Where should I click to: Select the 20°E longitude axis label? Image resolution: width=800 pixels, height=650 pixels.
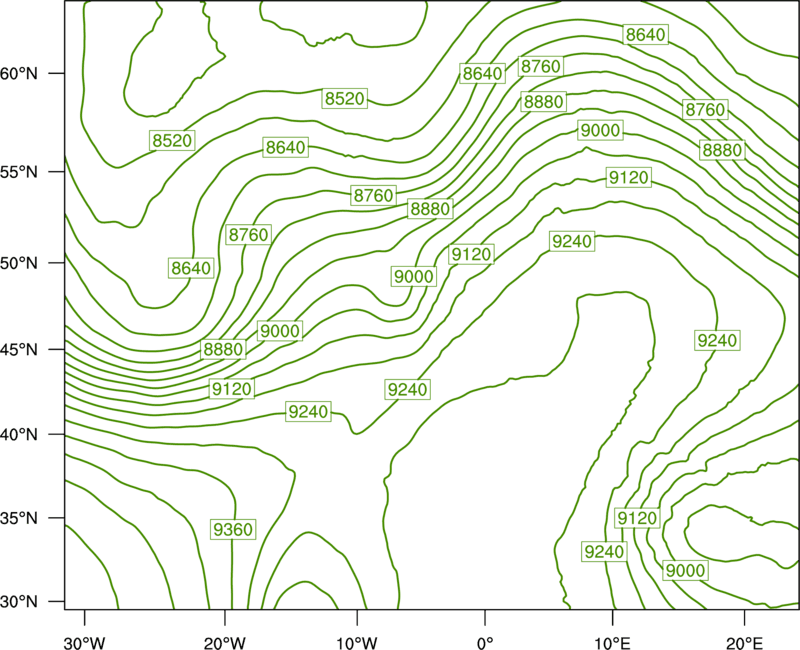[744, 643]
